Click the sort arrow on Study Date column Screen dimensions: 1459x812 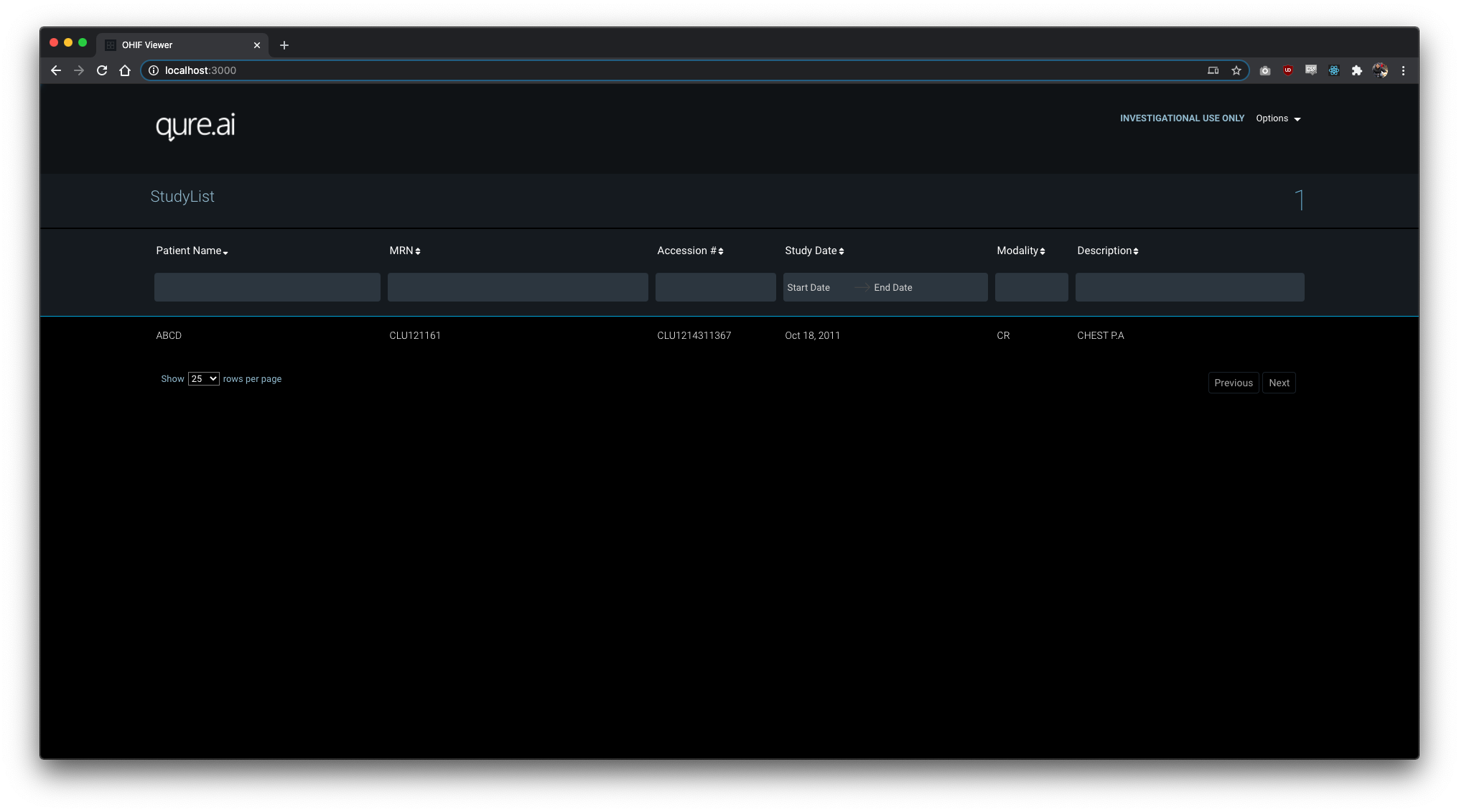point(841,250)
